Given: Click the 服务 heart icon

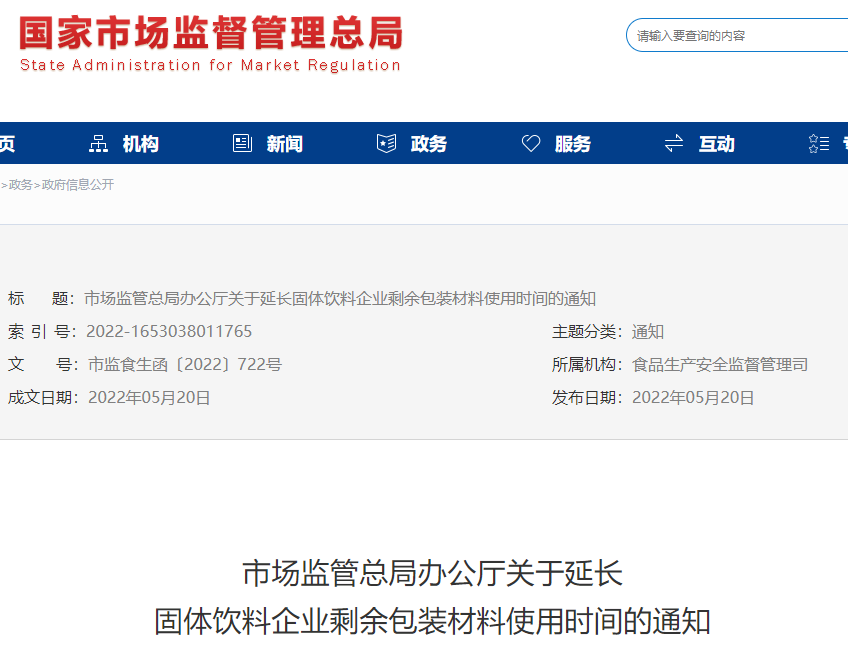Looking at the screenshot, I should pos(531,143).
